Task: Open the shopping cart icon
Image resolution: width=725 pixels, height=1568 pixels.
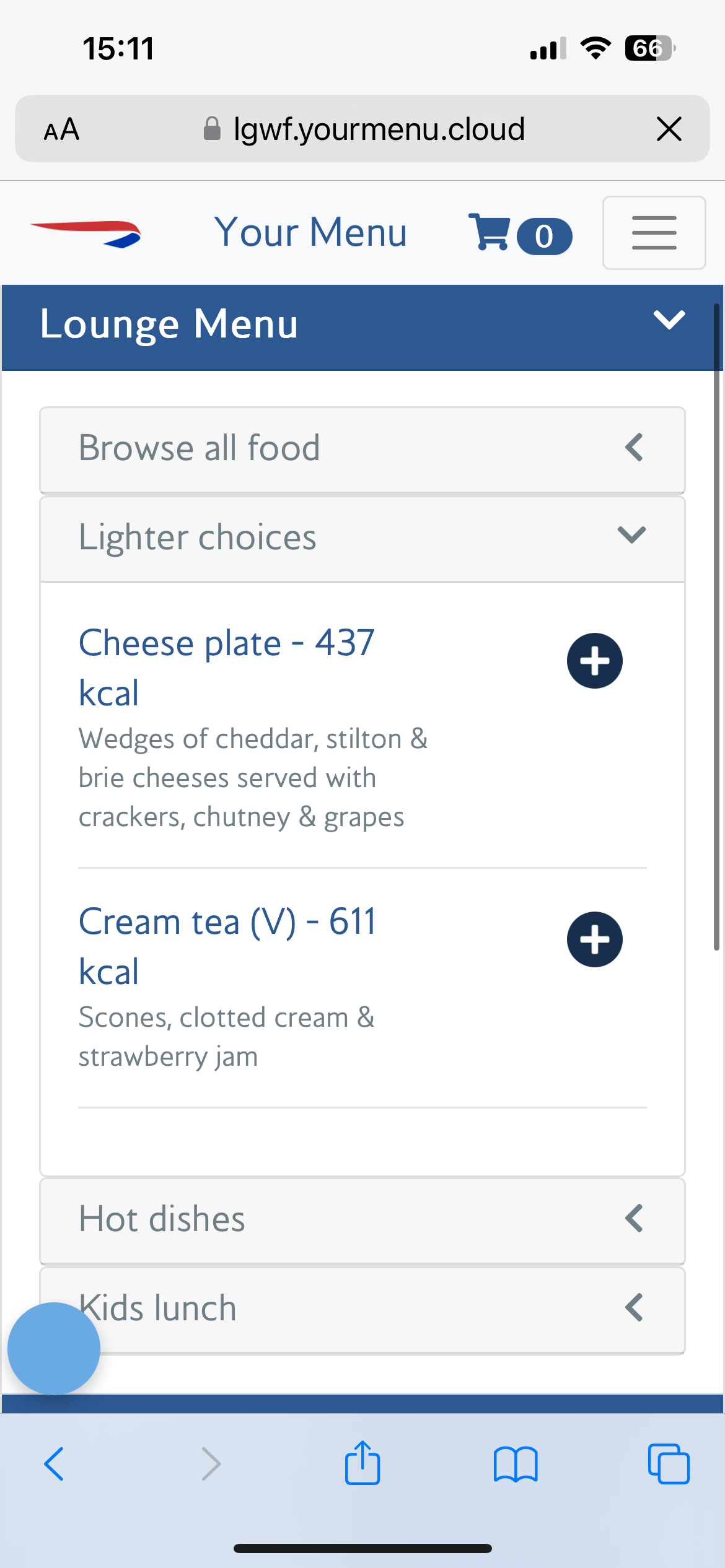Action: (x=490, y=233)
